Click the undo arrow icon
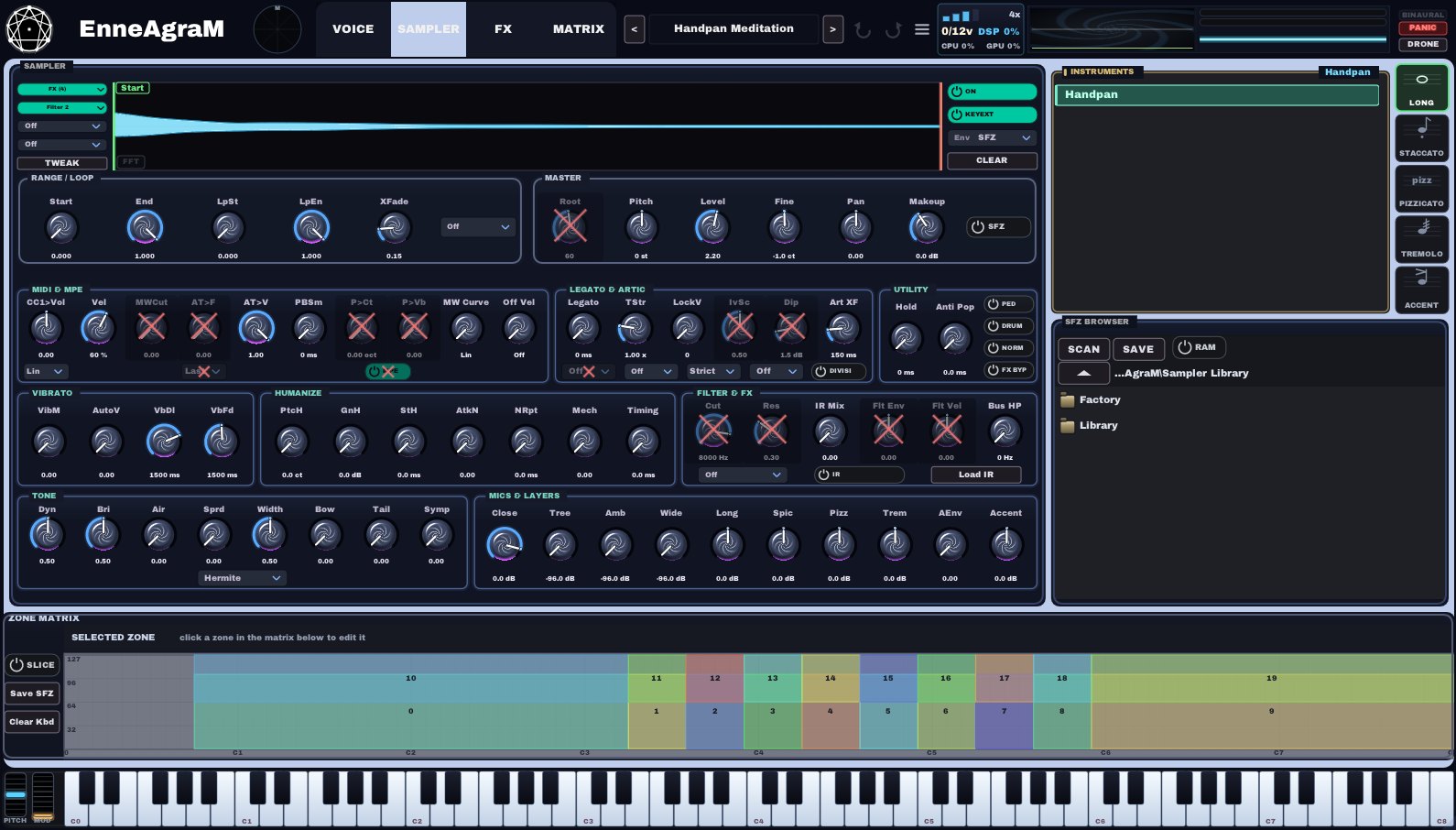 click(863, 29)
